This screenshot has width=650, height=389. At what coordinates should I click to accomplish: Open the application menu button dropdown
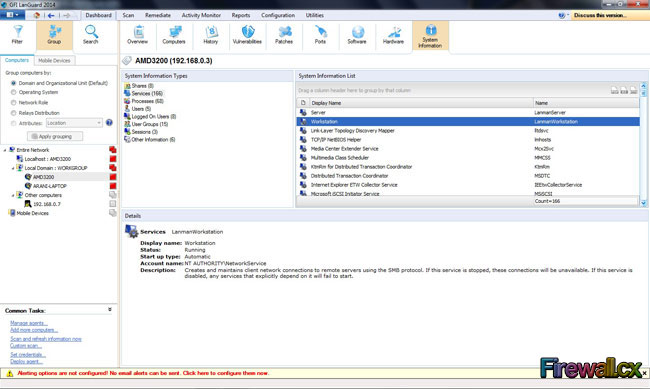12,15
